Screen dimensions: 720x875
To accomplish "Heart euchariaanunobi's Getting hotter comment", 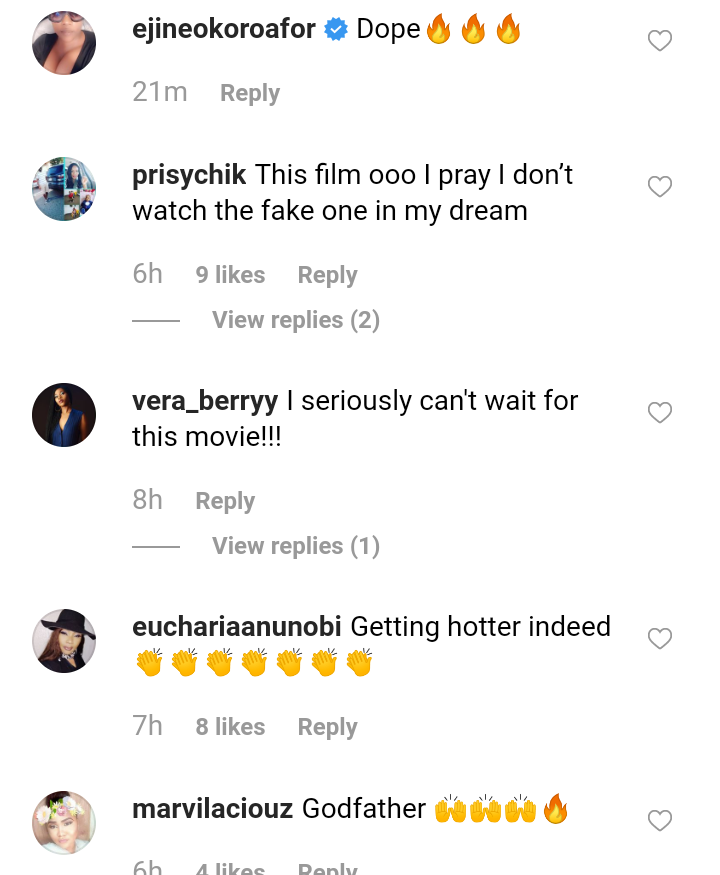I will coord(660,639).
